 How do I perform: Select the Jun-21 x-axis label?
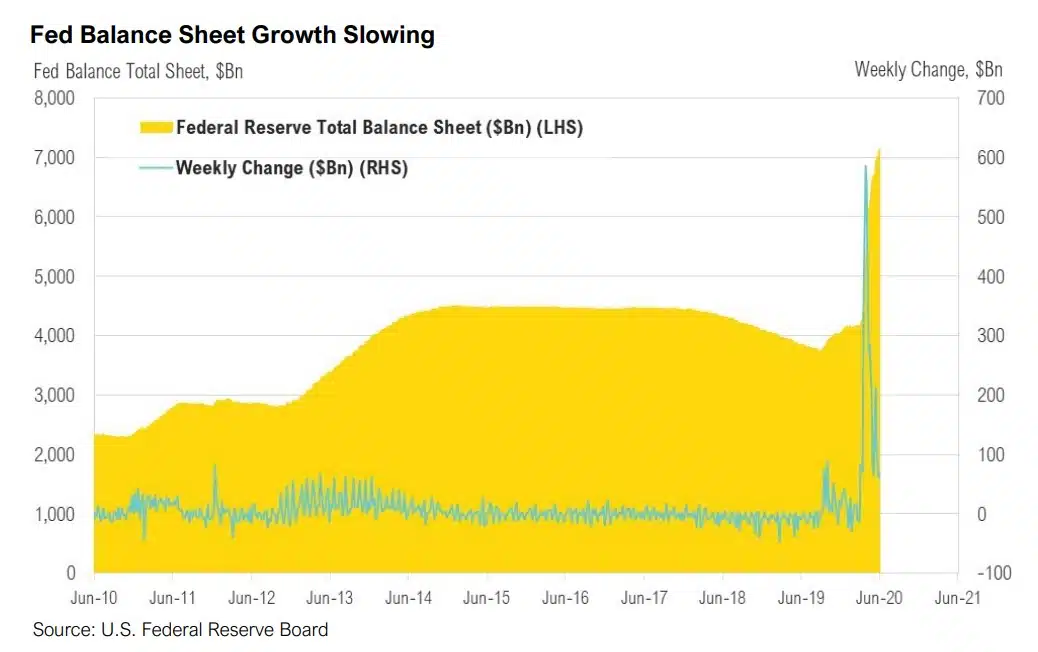pyautogui.click(x=957, y=598)
